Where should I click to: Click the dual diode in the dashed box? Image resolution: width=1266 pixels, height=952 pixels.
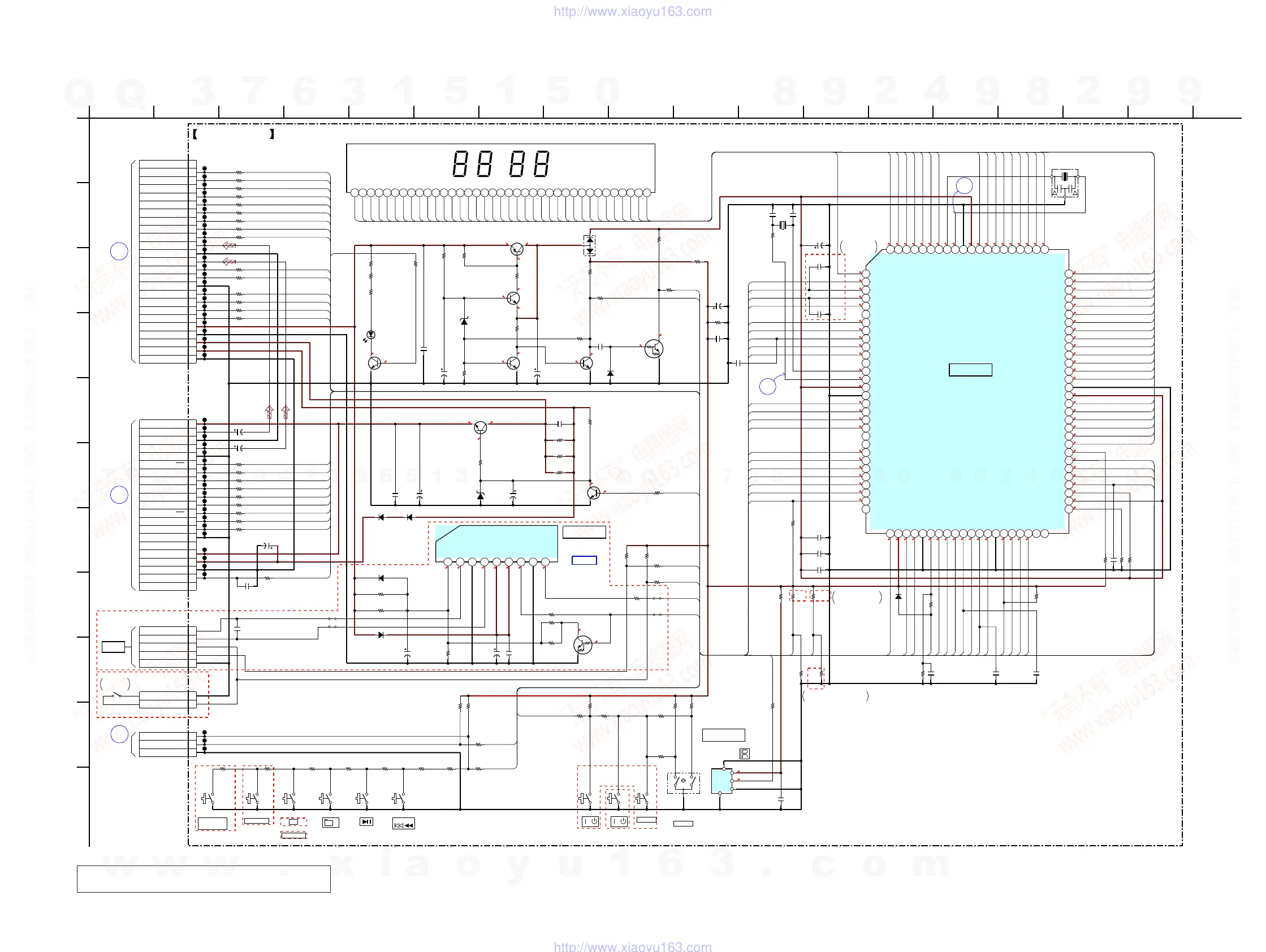[x=590, y=245]
